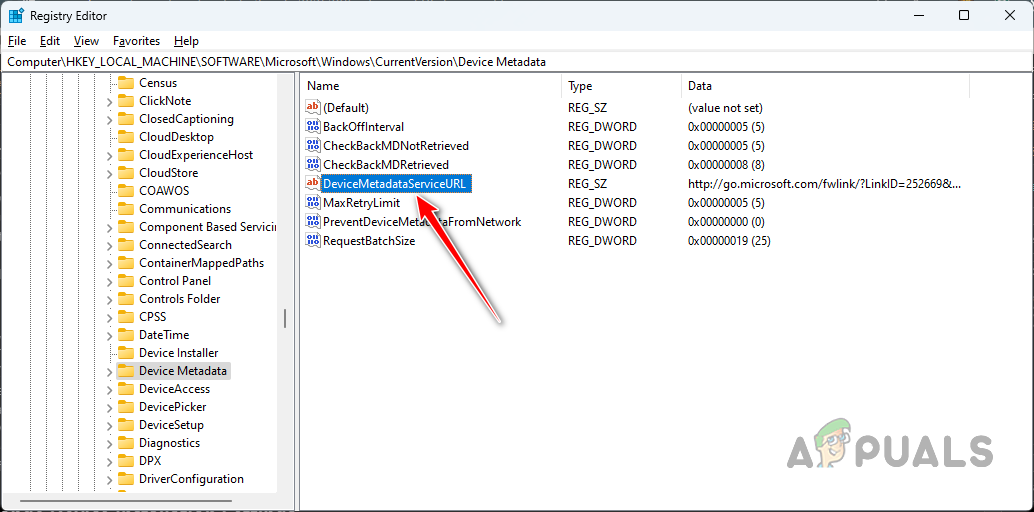Click the DeviceAccess folder icon

pos(126,389)
